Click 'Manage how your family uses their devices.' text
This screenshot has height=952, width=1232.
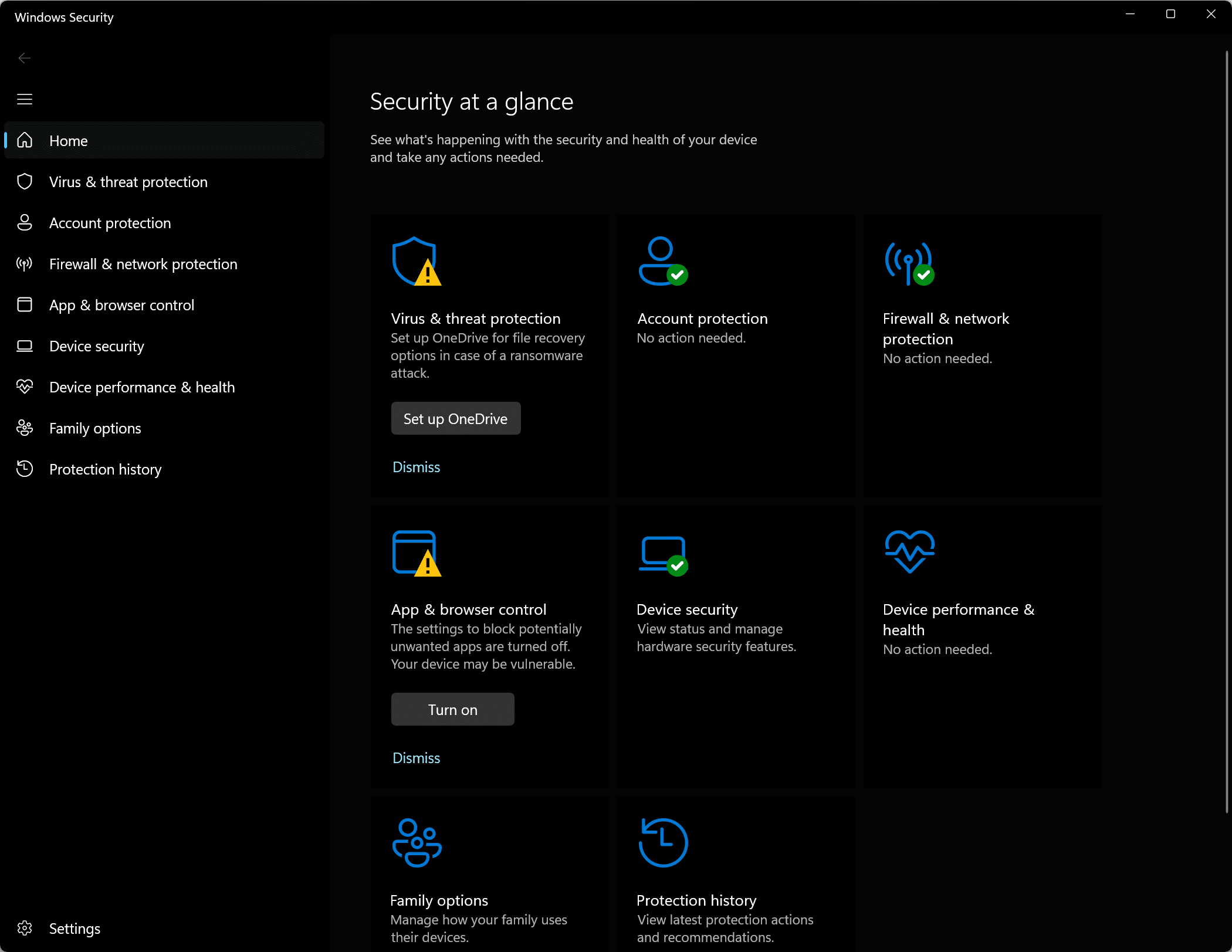(479, 929)
